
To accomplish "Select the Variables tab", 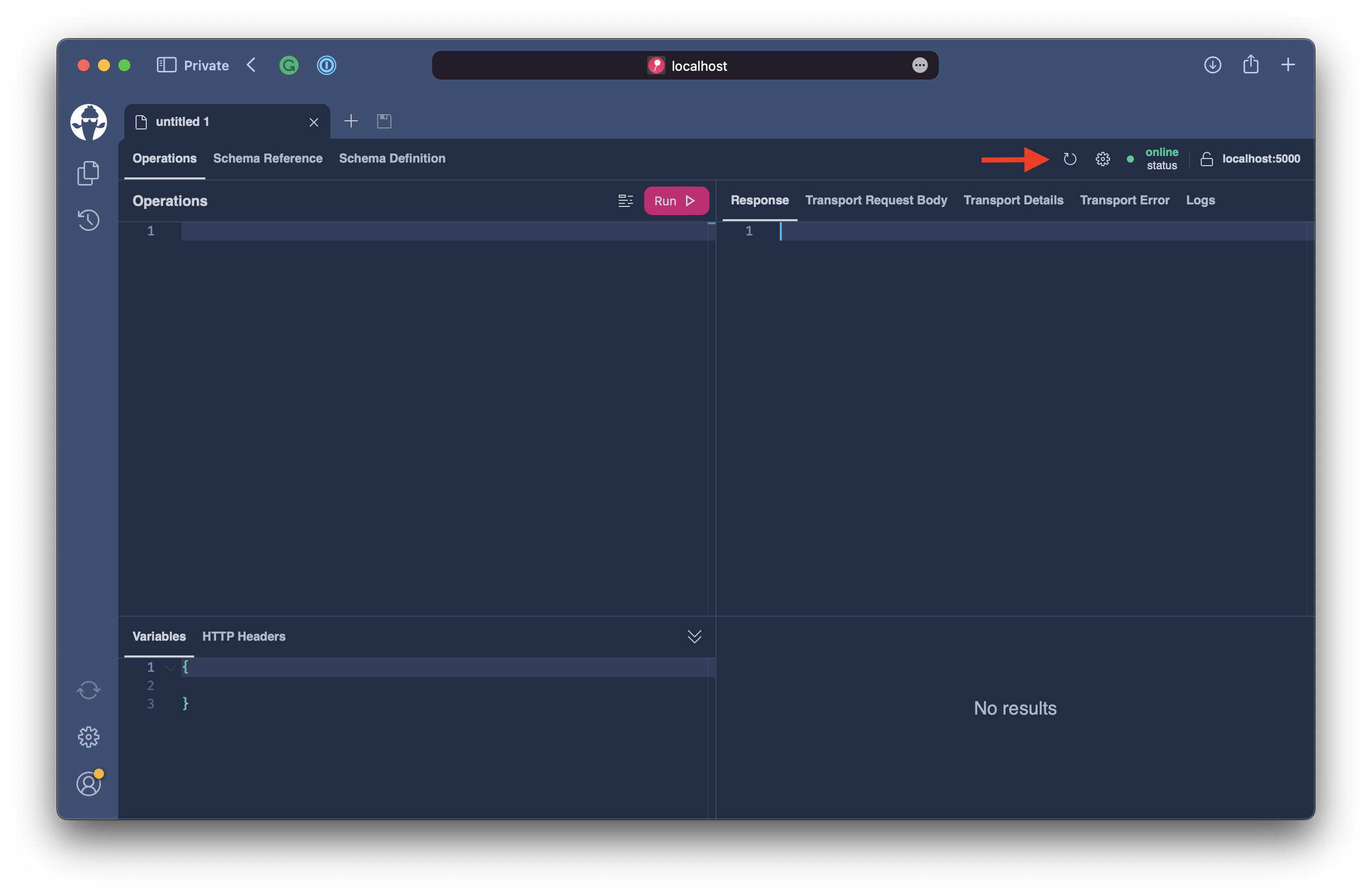I will point(159,636).
